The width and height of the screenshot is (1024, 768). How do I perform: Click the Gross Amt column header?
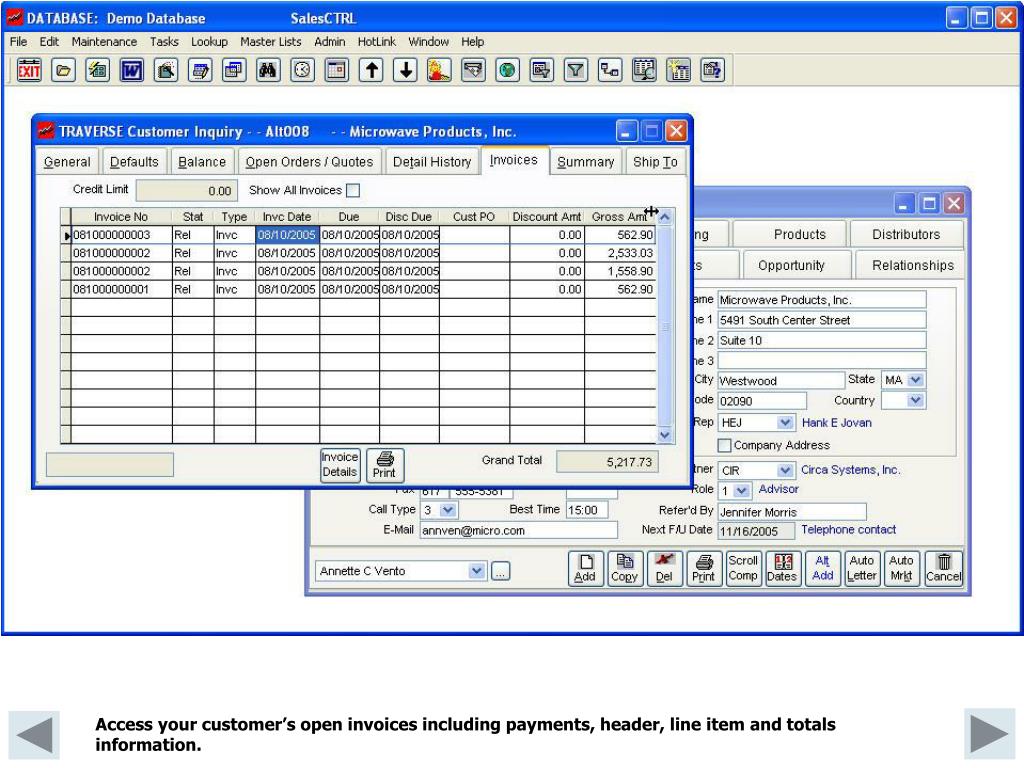pyautogui.click(x=620, y=217)
